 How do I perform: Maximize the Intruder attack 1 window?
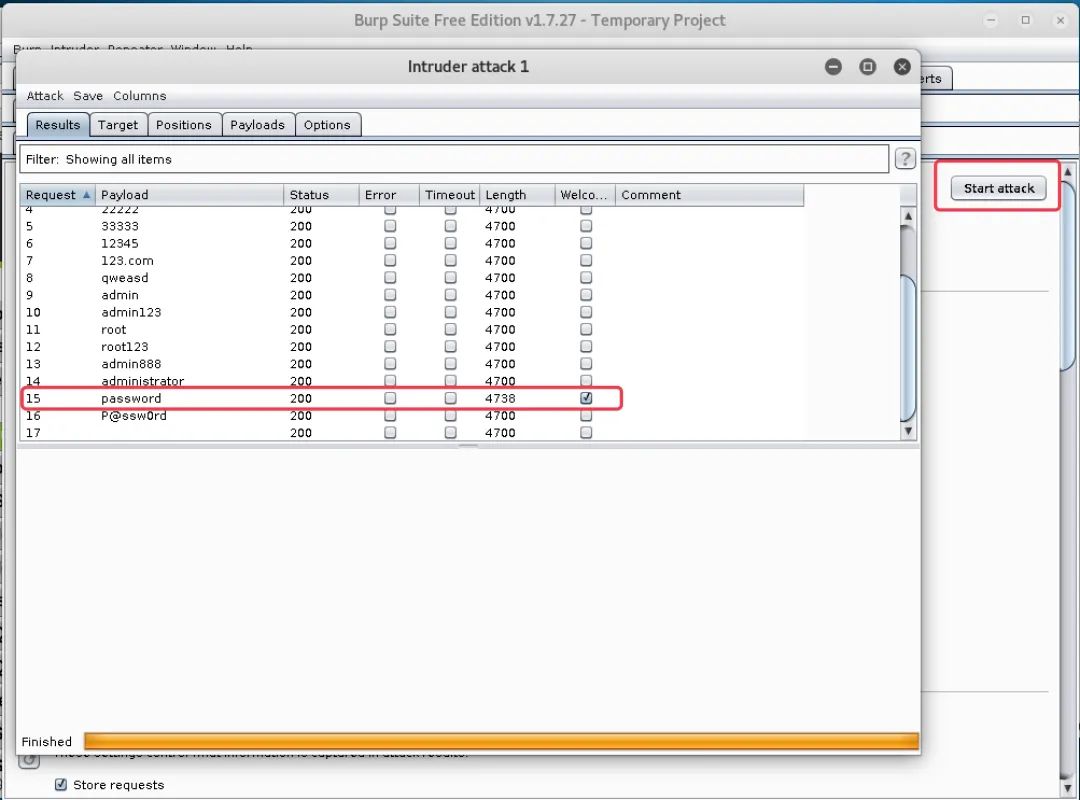(x=868, y=67)
